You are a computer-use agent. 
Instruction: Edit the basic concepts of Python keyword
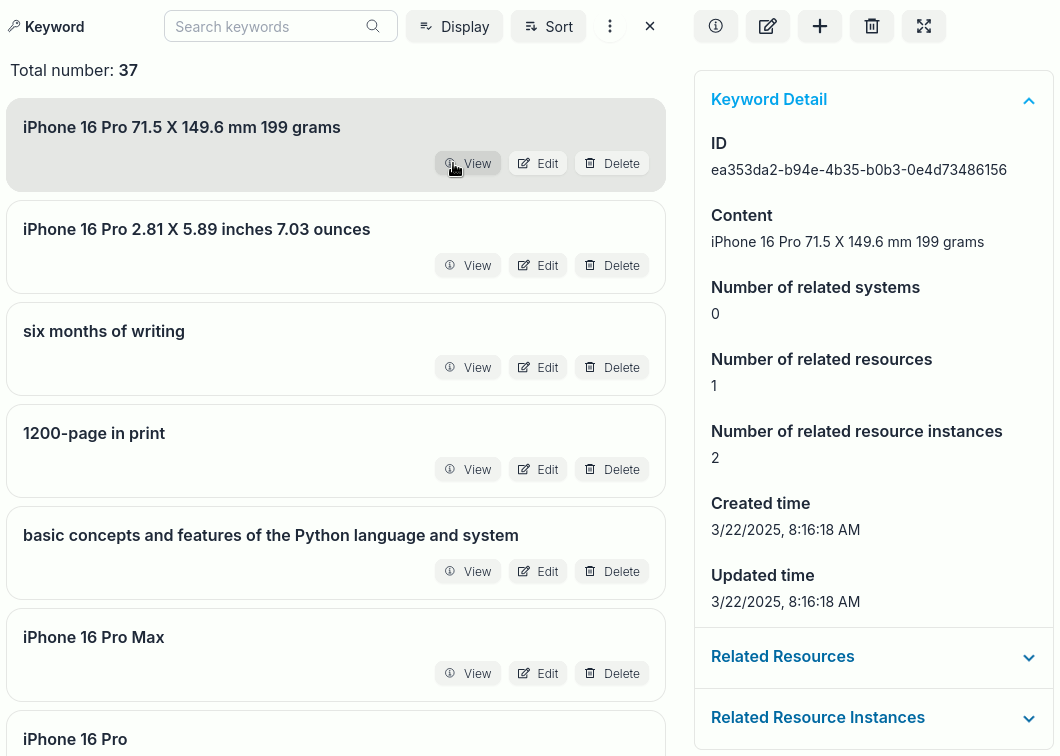click(x=538, y=572)
